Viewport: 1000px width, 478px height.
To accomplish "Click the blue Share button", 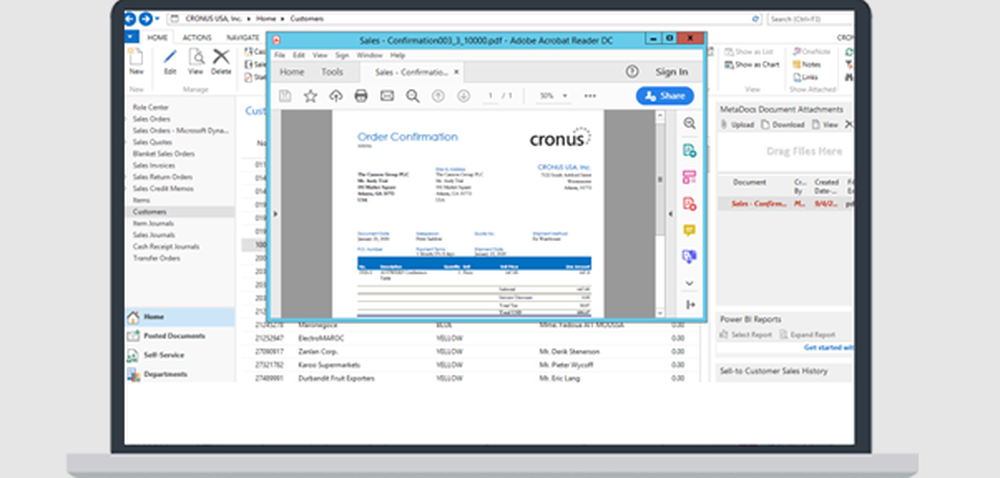I will [x=665, y=96].
